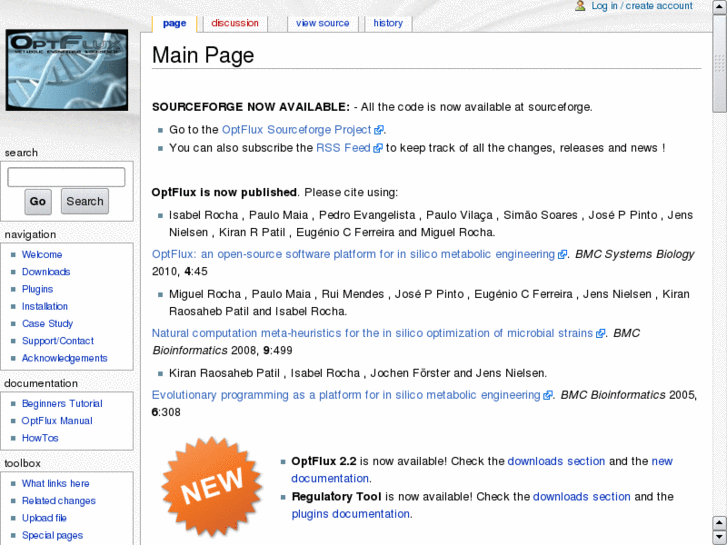Click SOURCEFORGE NOW AVAILABLE bold text
727x545 pixels.
(251, 107)
